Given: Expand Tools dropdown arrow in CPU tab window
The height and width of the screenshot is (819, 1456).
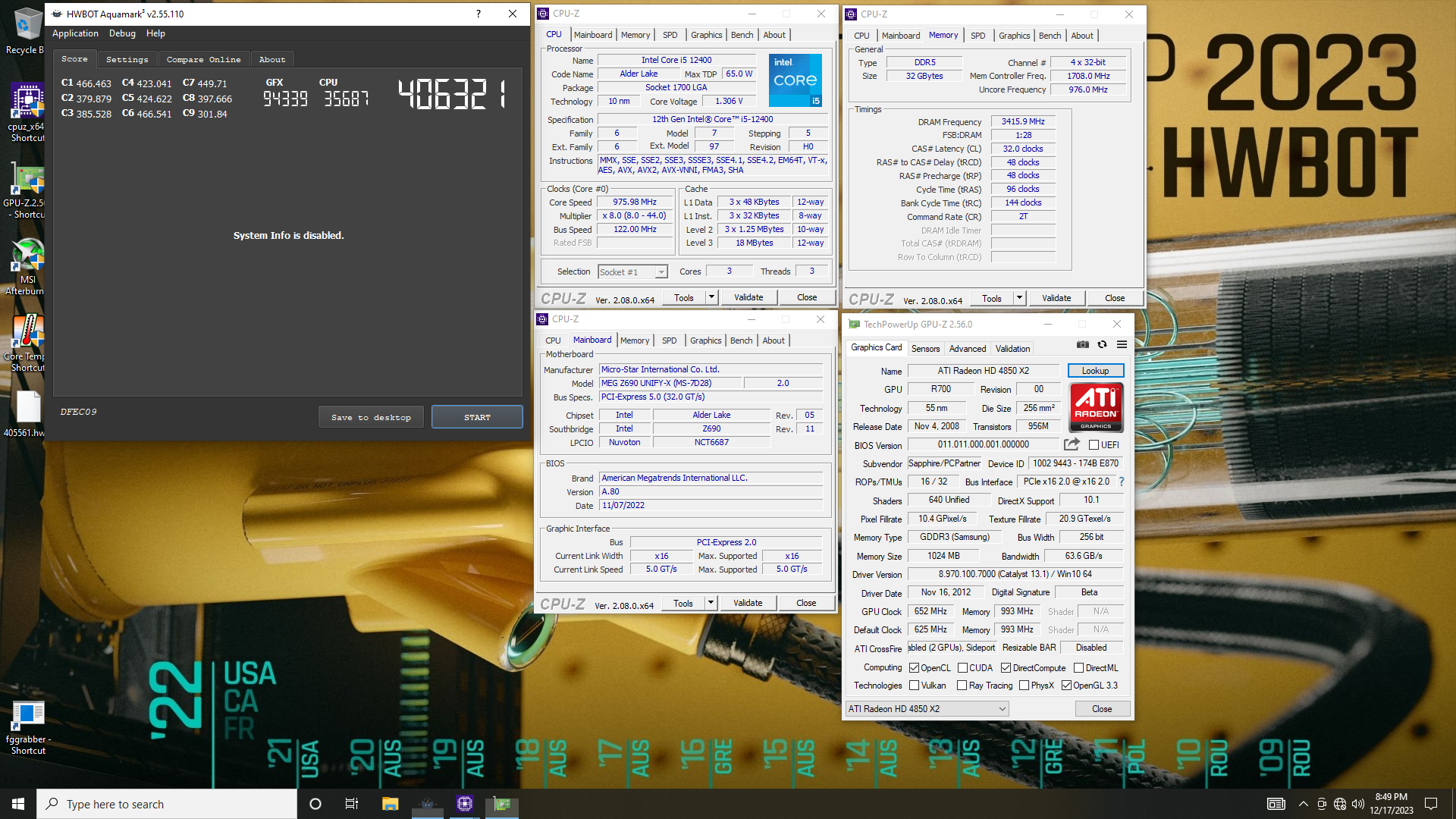Looking at the screenshot, I should pyautogui.click(x=711, y=297).
